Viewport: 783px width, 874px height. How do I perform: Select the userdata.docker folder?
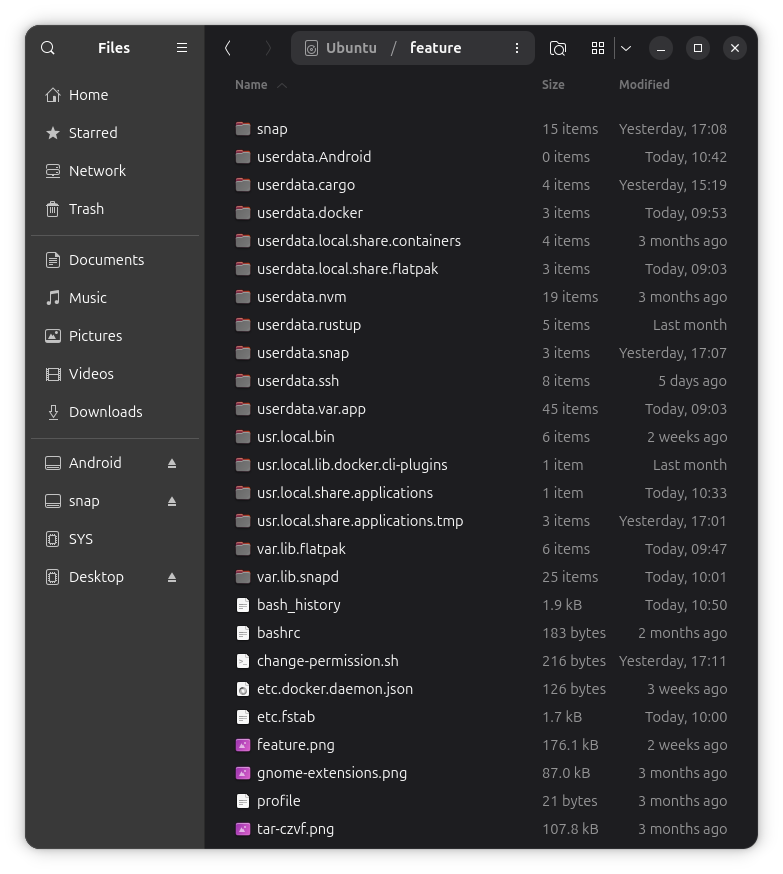[309, 213]
